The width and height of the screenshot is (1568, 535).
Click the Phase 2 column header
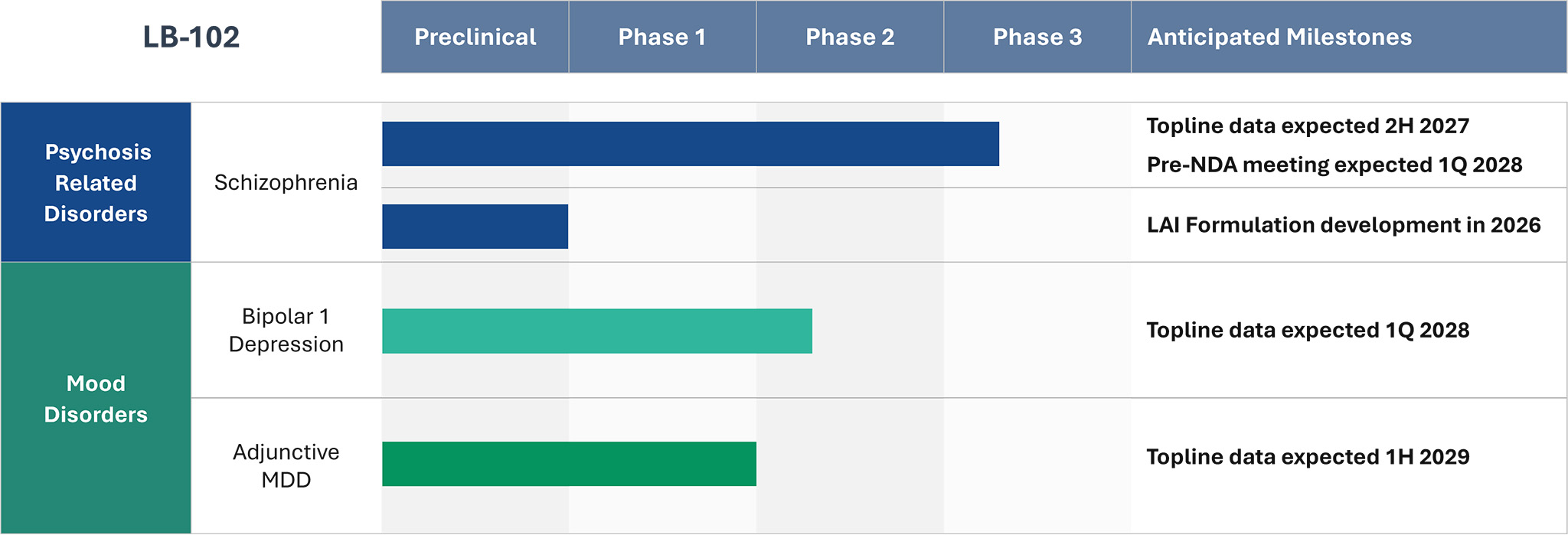tap(850, 37)
